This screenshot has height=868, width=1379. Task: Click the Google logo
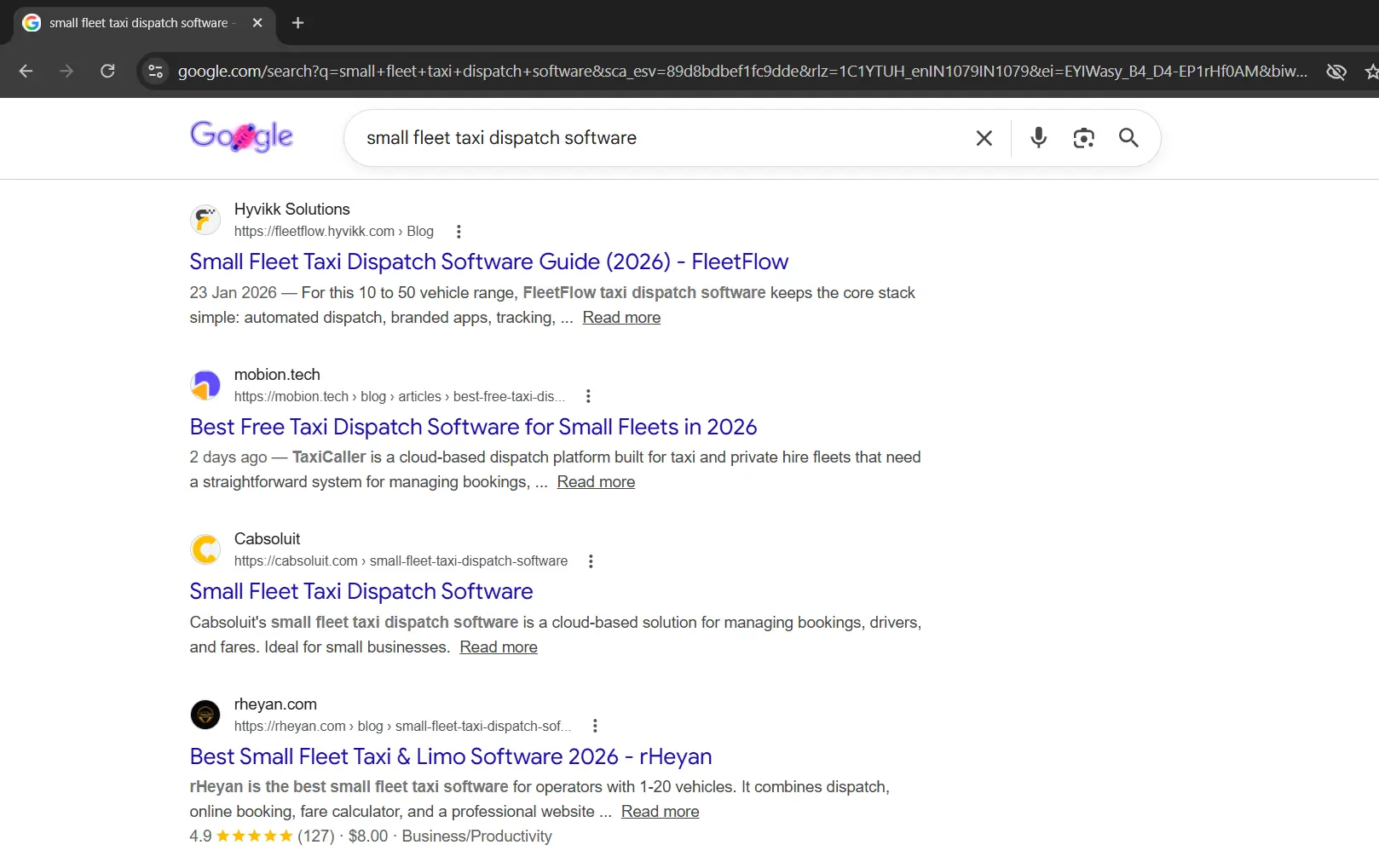point(241,136)
